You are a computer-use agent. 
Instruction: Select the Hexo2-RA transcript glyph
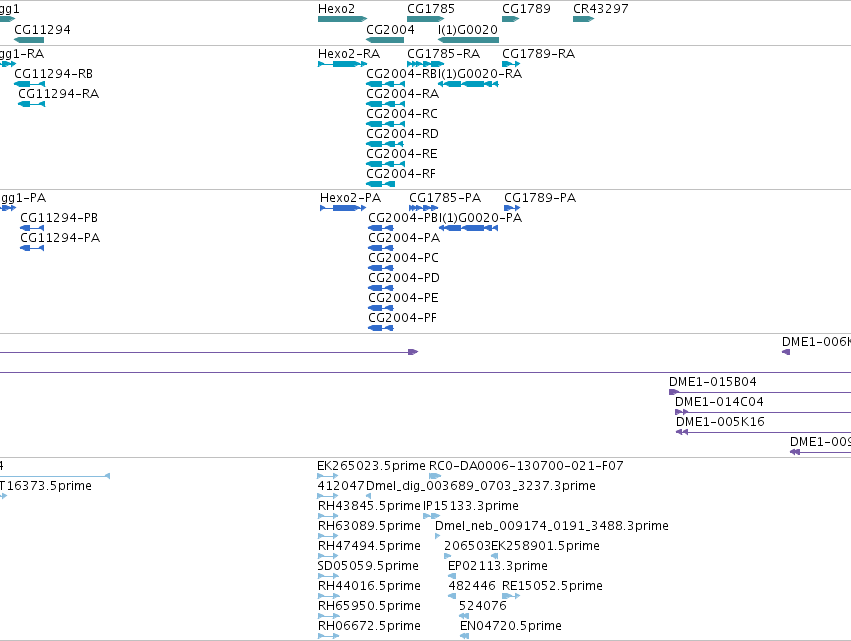[x=342, y=64]
